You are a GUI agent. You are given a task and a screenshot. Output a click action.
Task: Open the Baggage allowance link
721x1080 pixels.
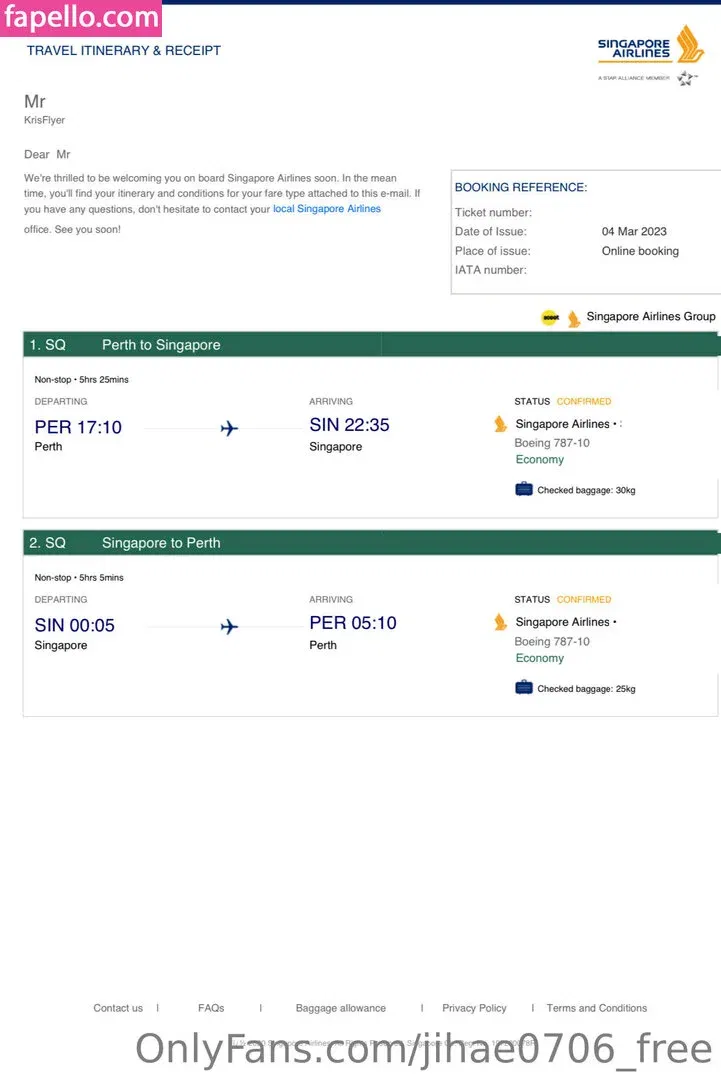coord(340,1008)
